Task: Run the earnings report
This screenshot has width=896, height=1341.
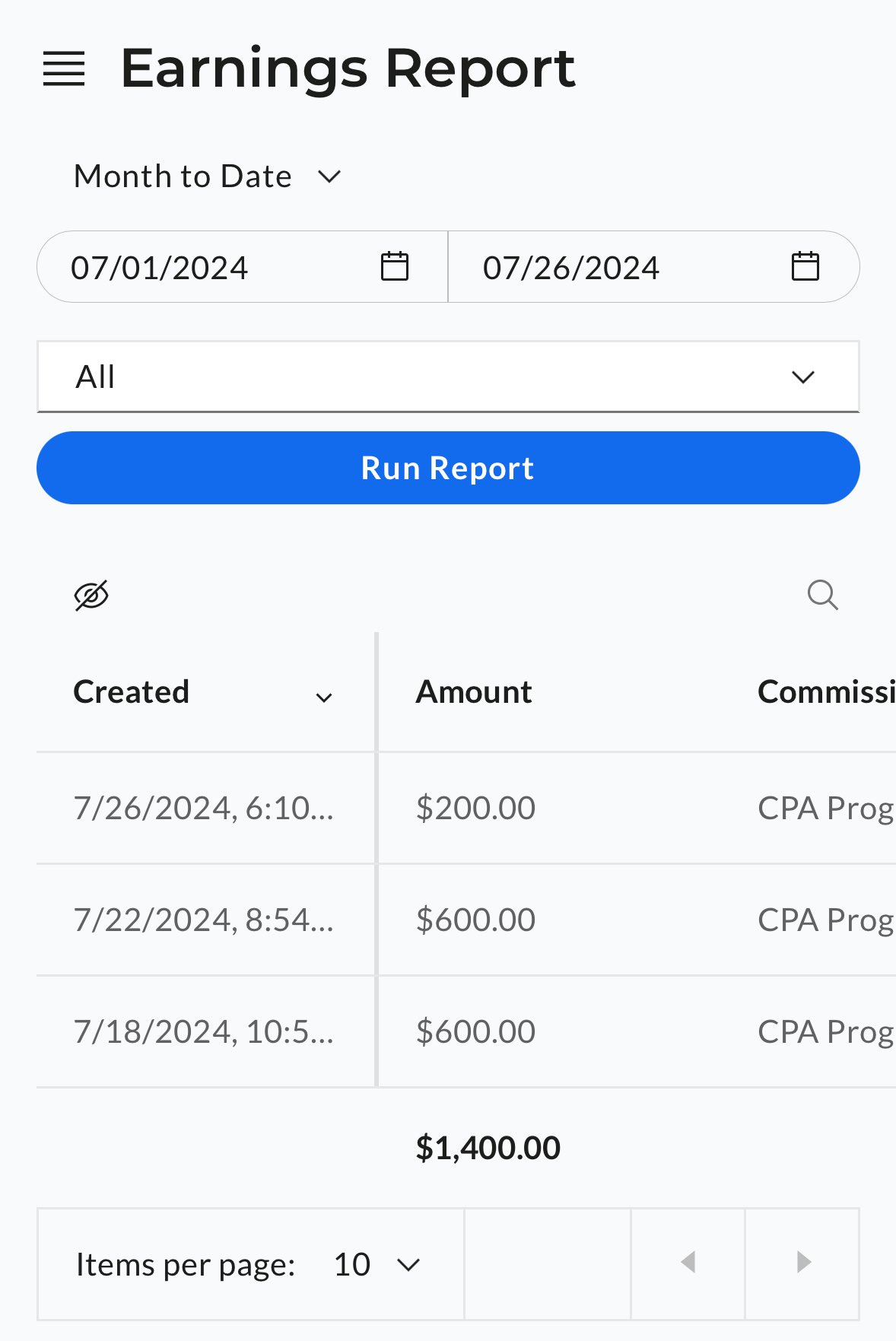Action: pos(448,468)
